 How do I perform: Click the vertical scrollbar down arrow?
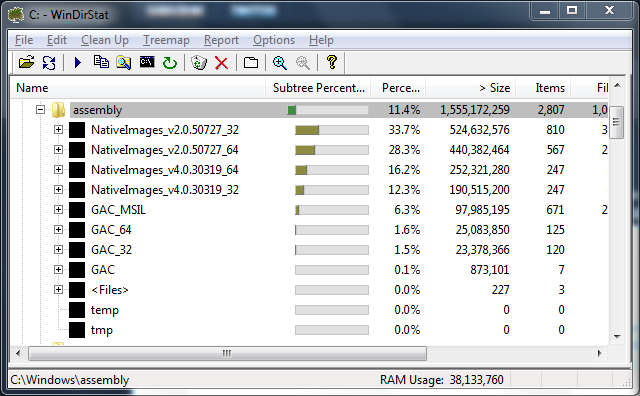pos(617,337)
